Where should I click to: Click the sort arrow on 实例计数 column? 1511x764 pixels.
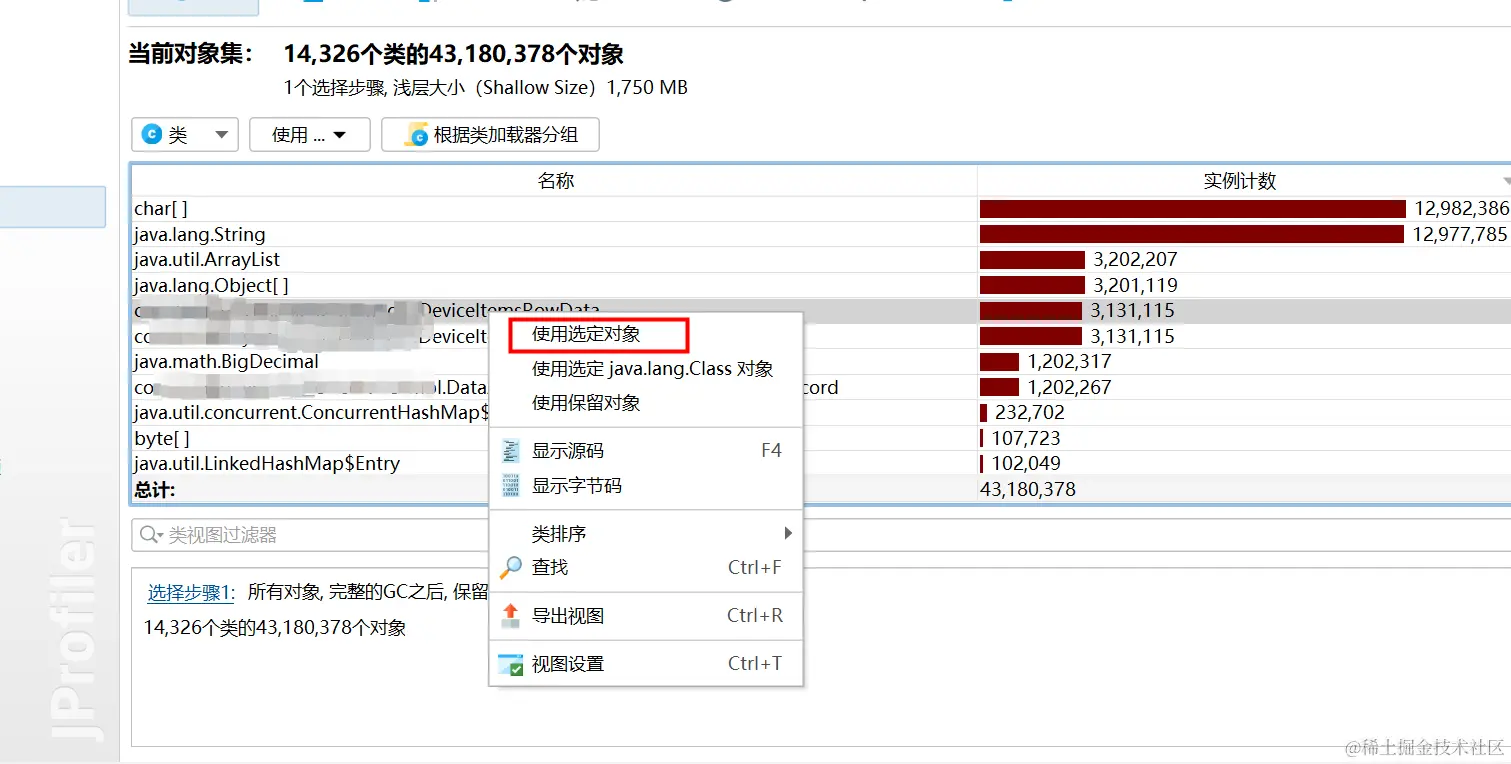click(x=1505, y=181)
